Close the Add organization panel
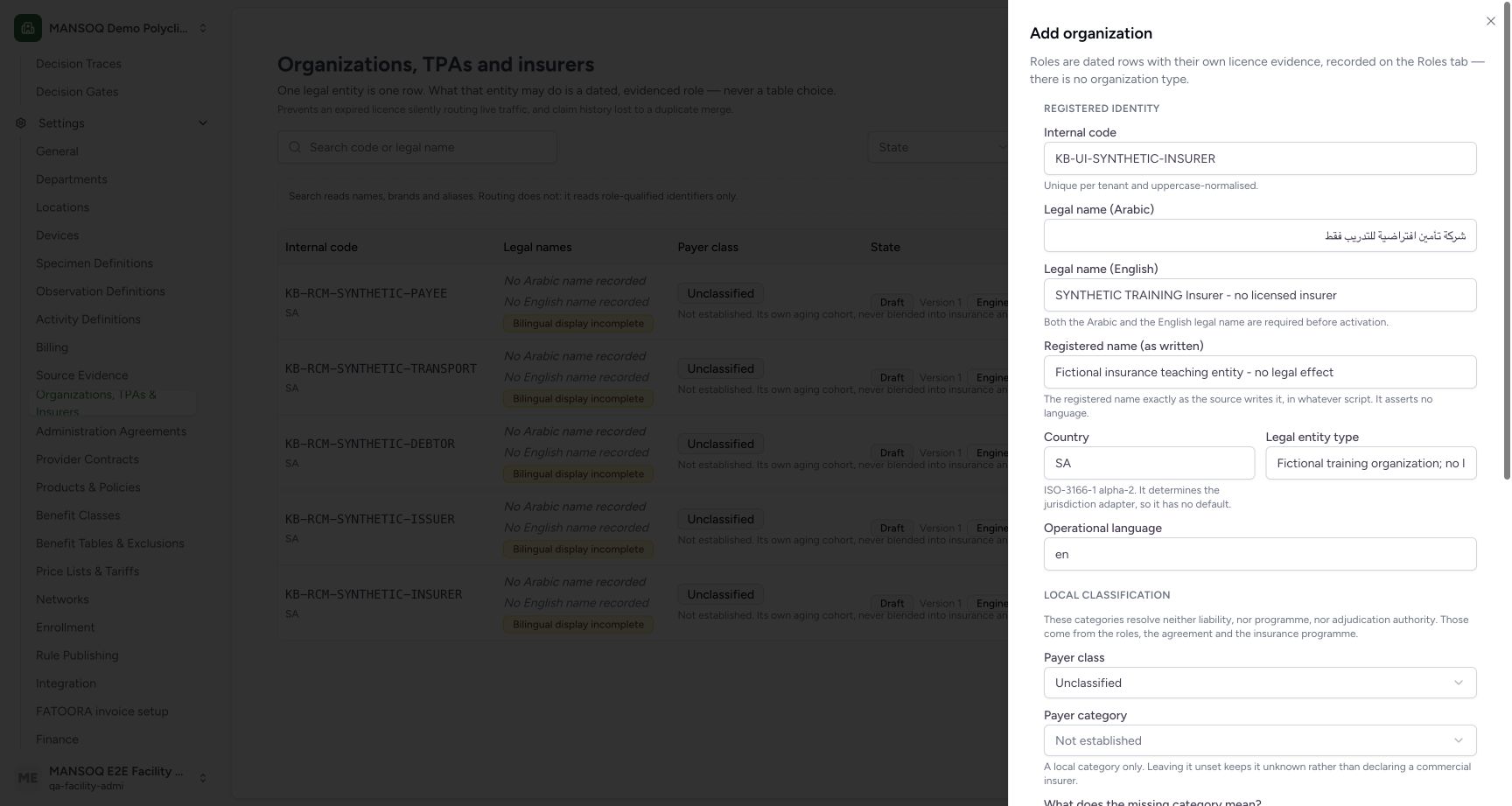Image resolution: width=1512 pixels, height=806 pixels. [x=1491, y=21]
